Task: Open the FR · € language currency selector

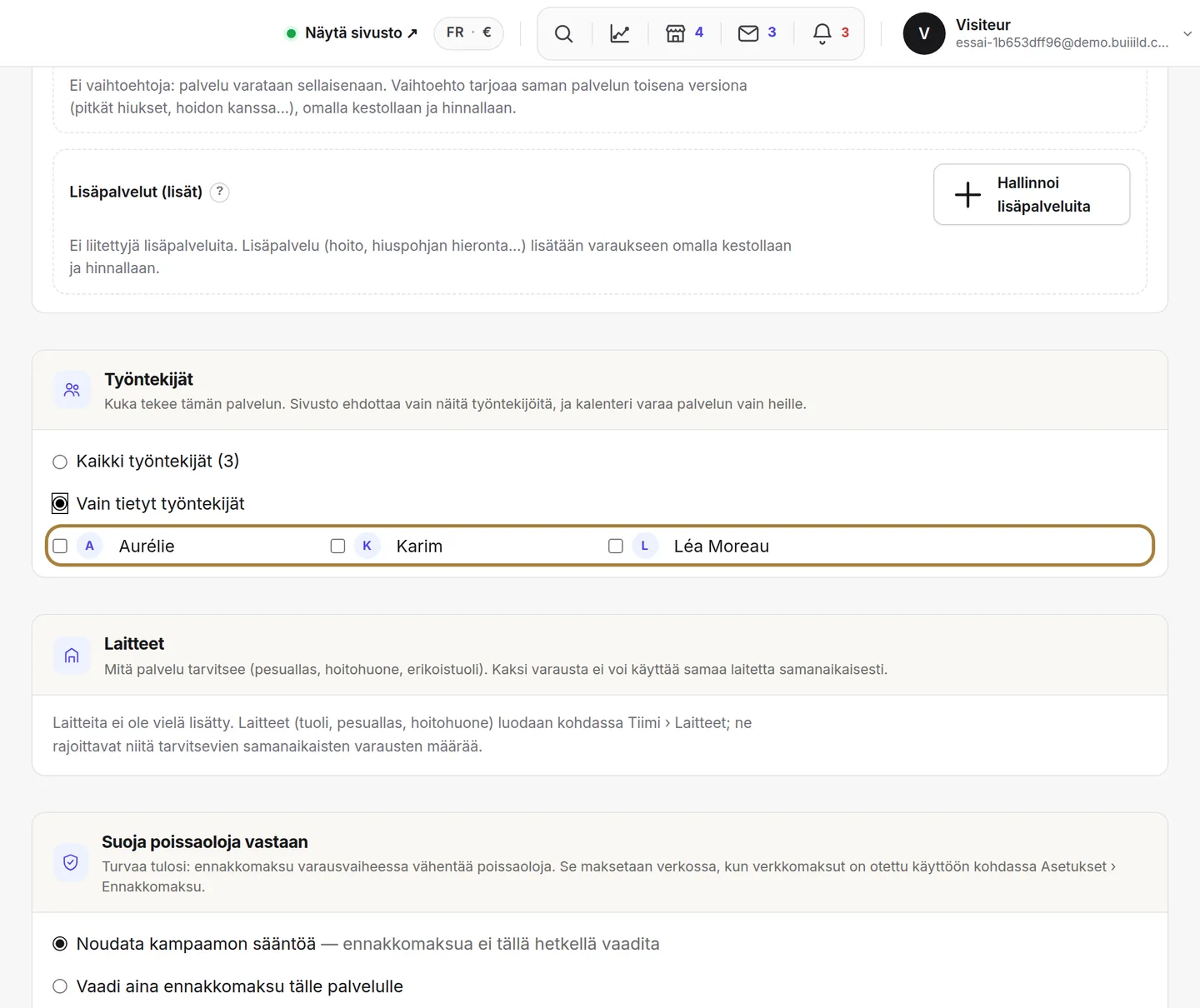Action: (468, 33)
